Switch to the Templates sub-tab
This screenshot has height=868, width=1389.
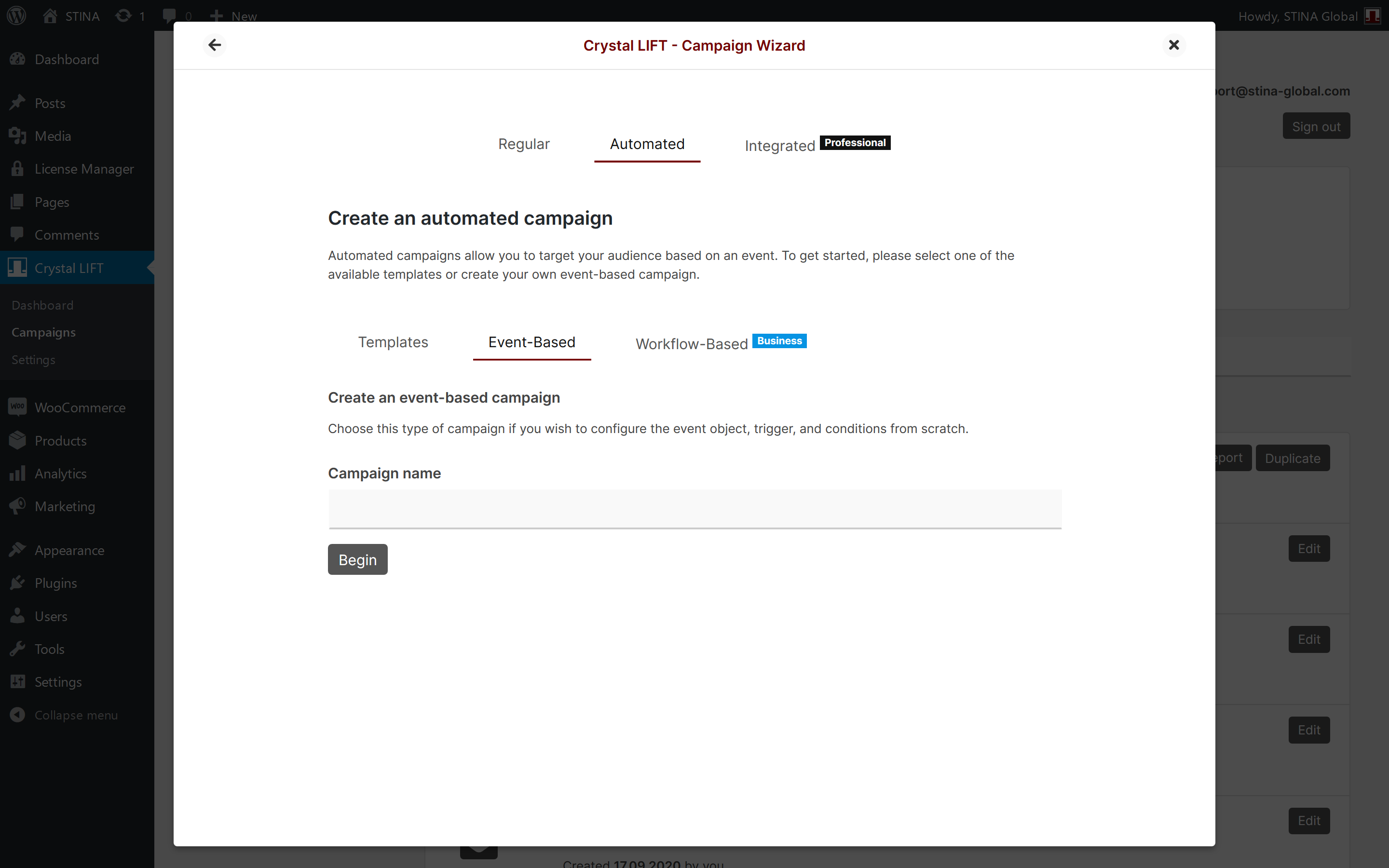coord(393,342)
